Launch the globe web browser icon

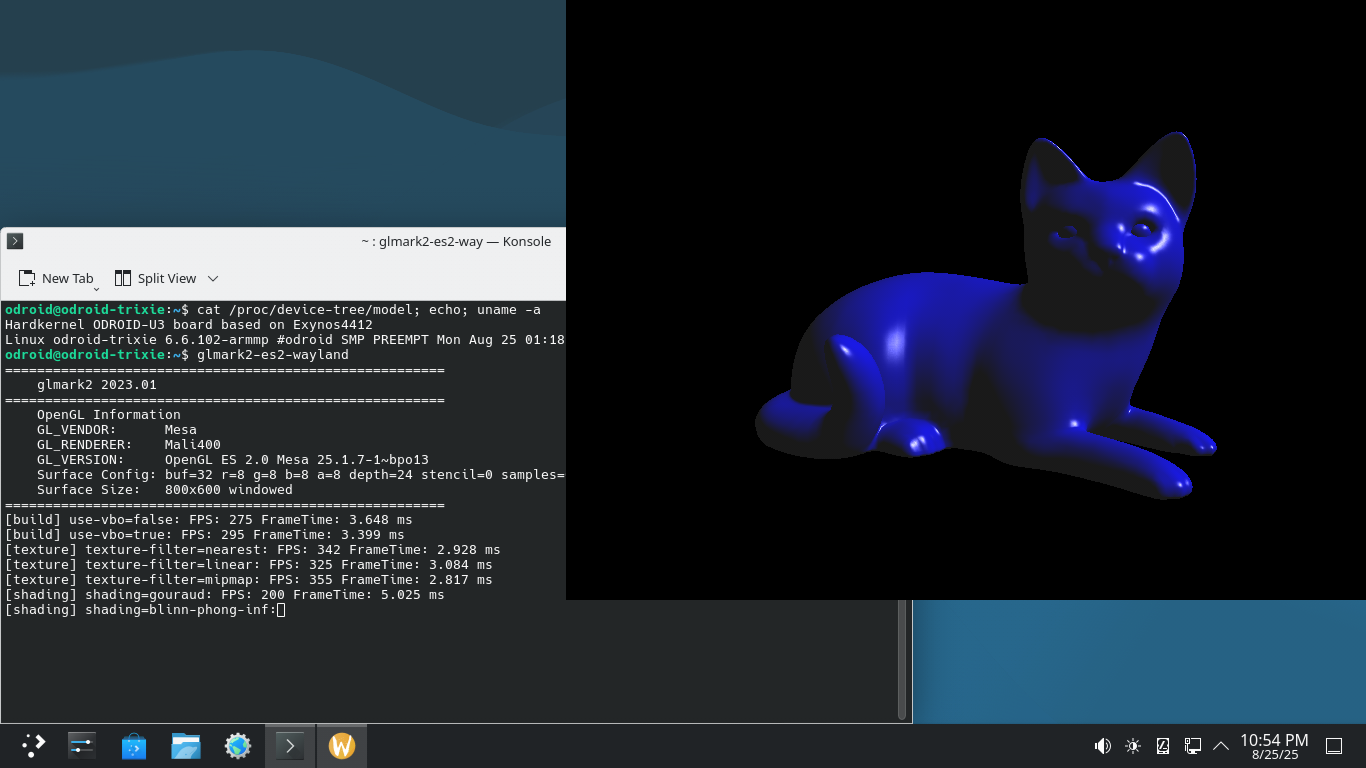click(238, 745)
